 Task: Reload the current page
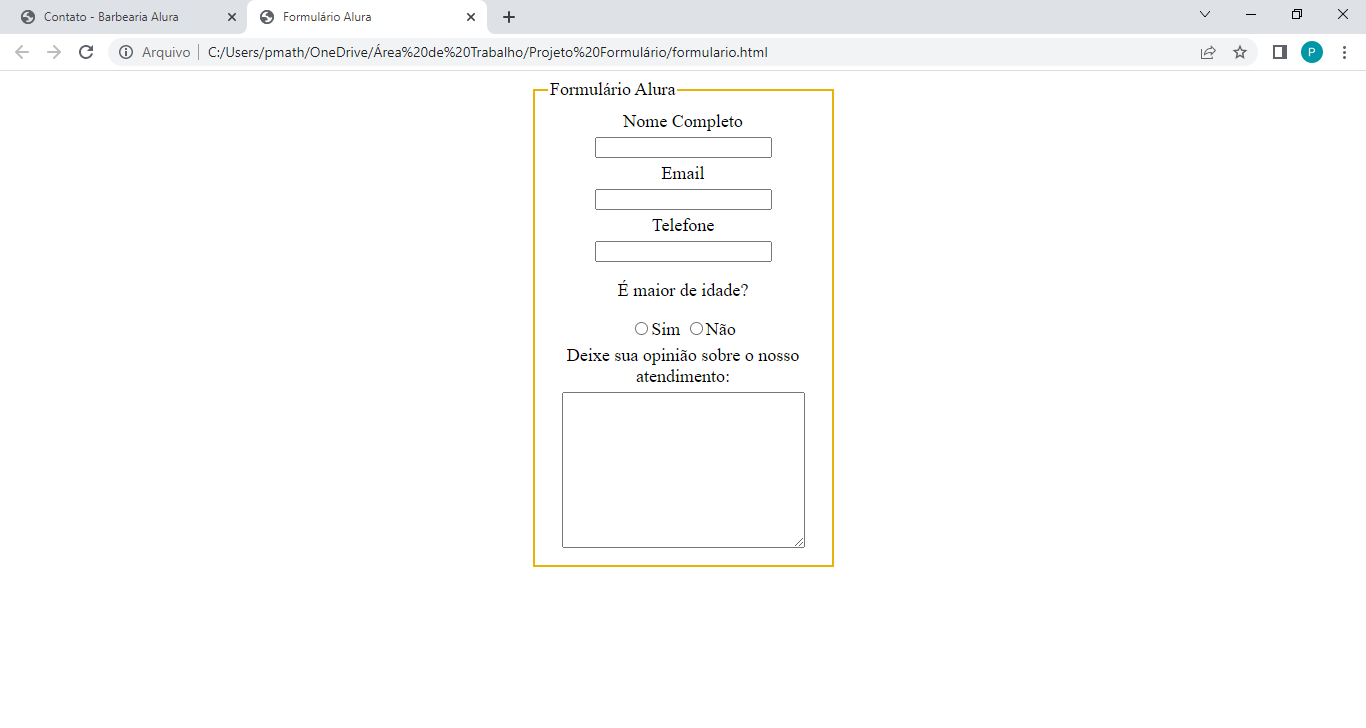86,52
